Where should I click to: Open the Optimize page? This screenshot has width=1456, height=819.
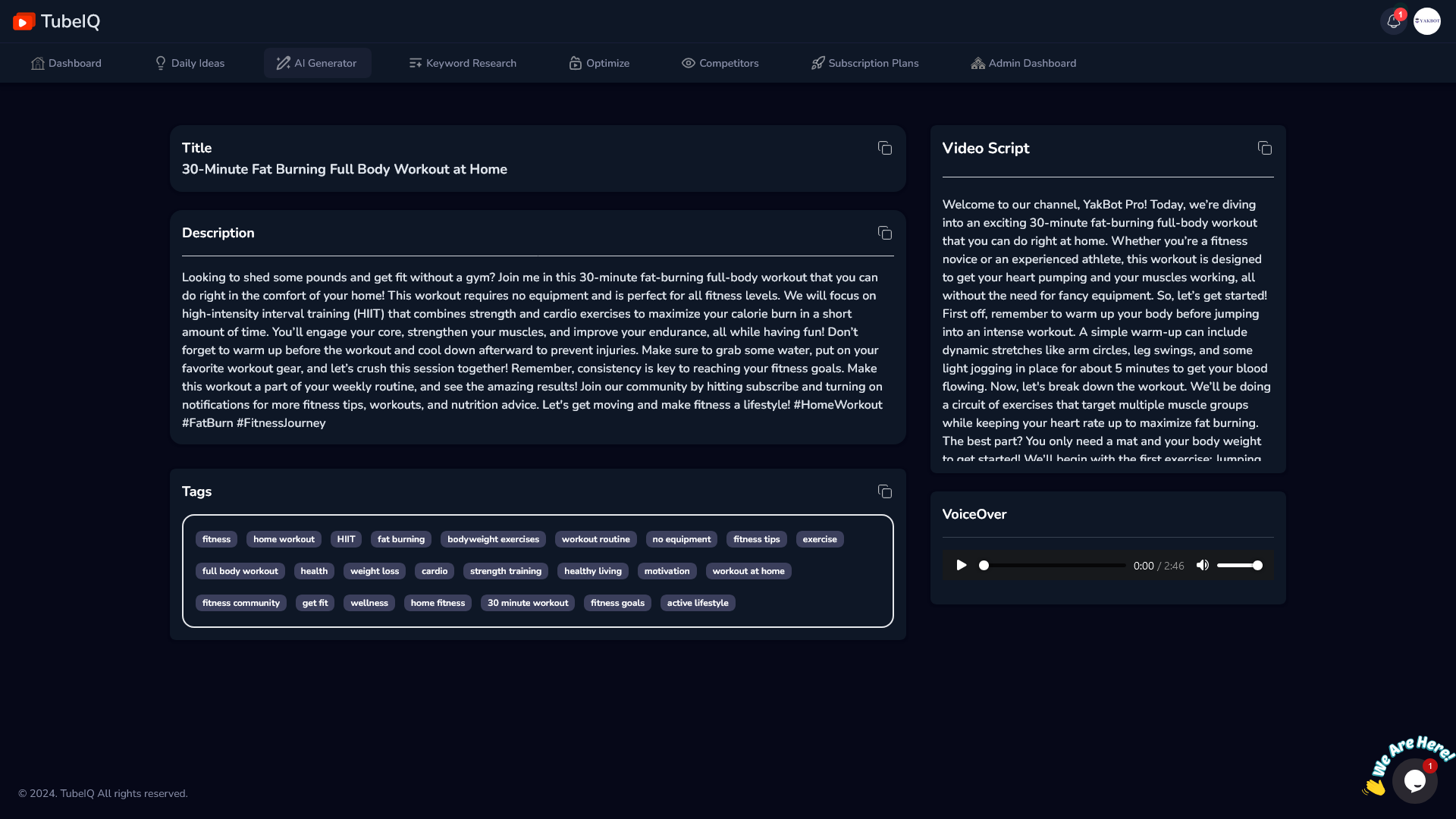(x=599, y=63)
